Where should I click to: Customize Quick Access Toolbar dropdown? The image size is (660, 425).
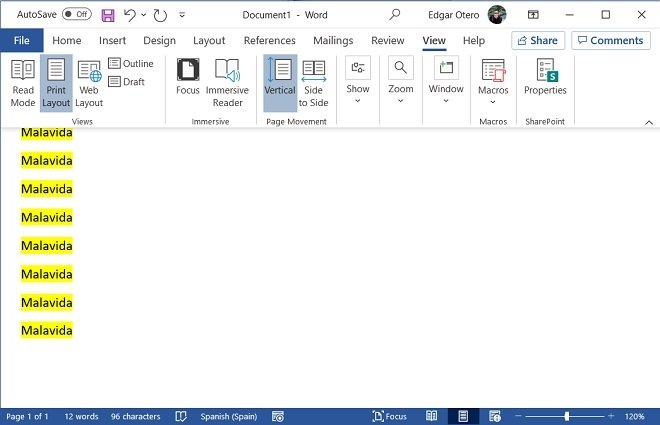click(182, 15)
